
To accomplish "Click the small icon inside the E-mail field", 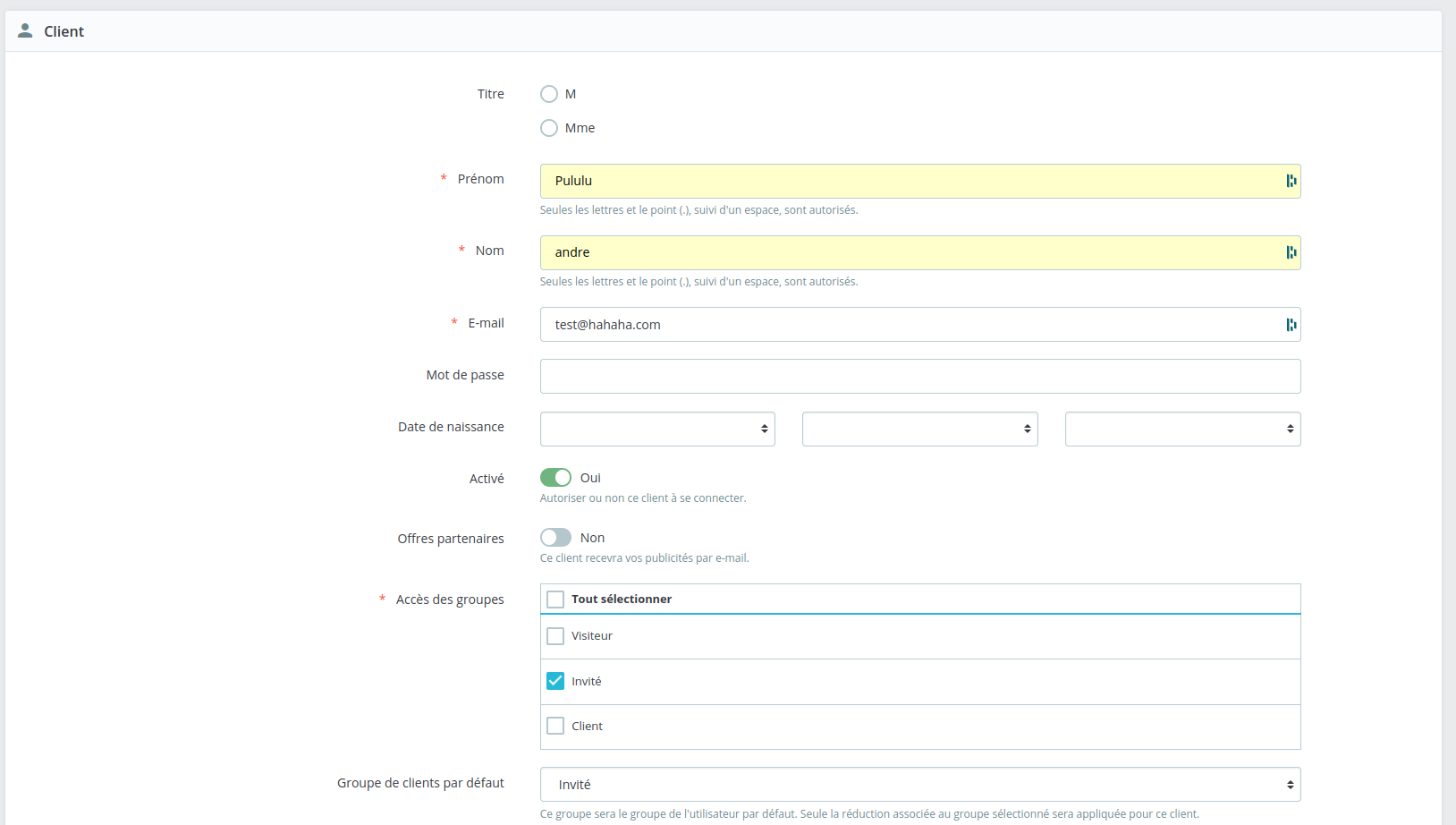I will 1291,324.
